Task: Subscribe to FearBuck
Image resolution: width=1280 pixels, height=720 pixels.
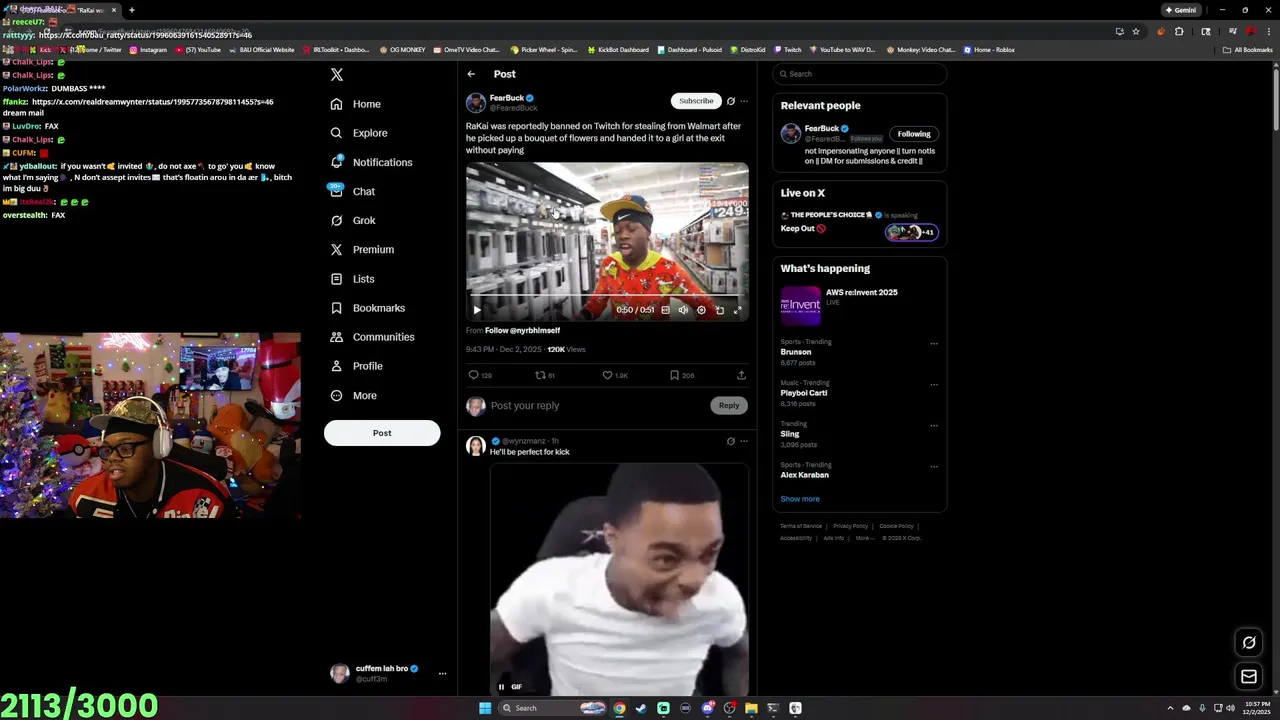Action: [696, 101]
